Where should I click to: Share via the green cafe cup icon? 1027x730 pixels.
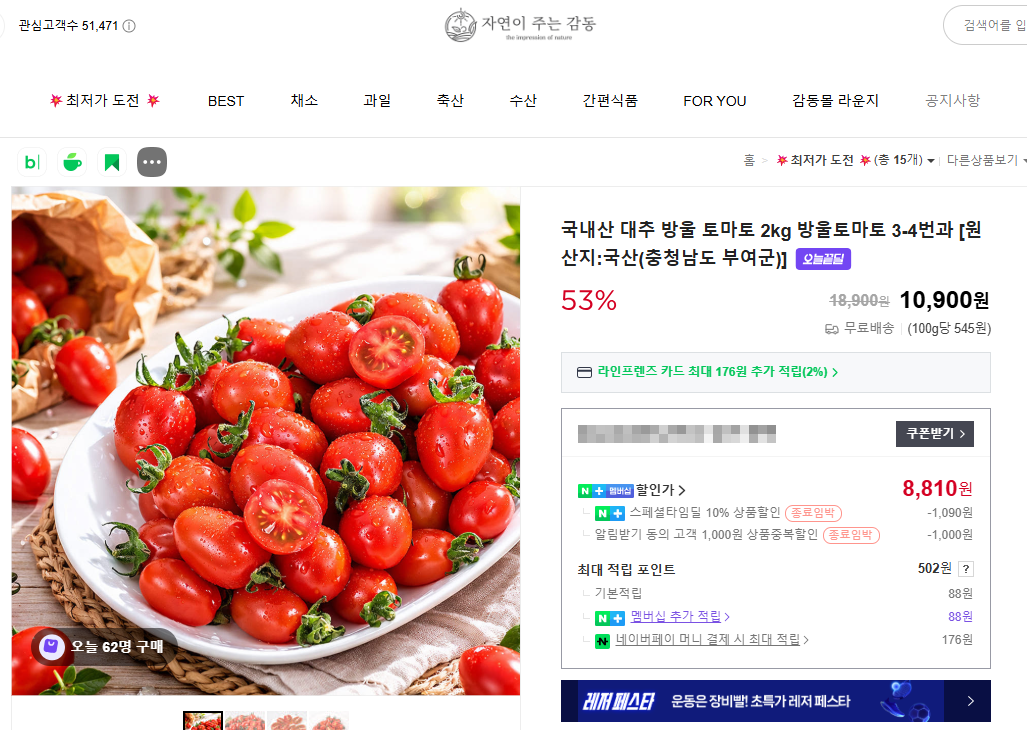(72, 162)
